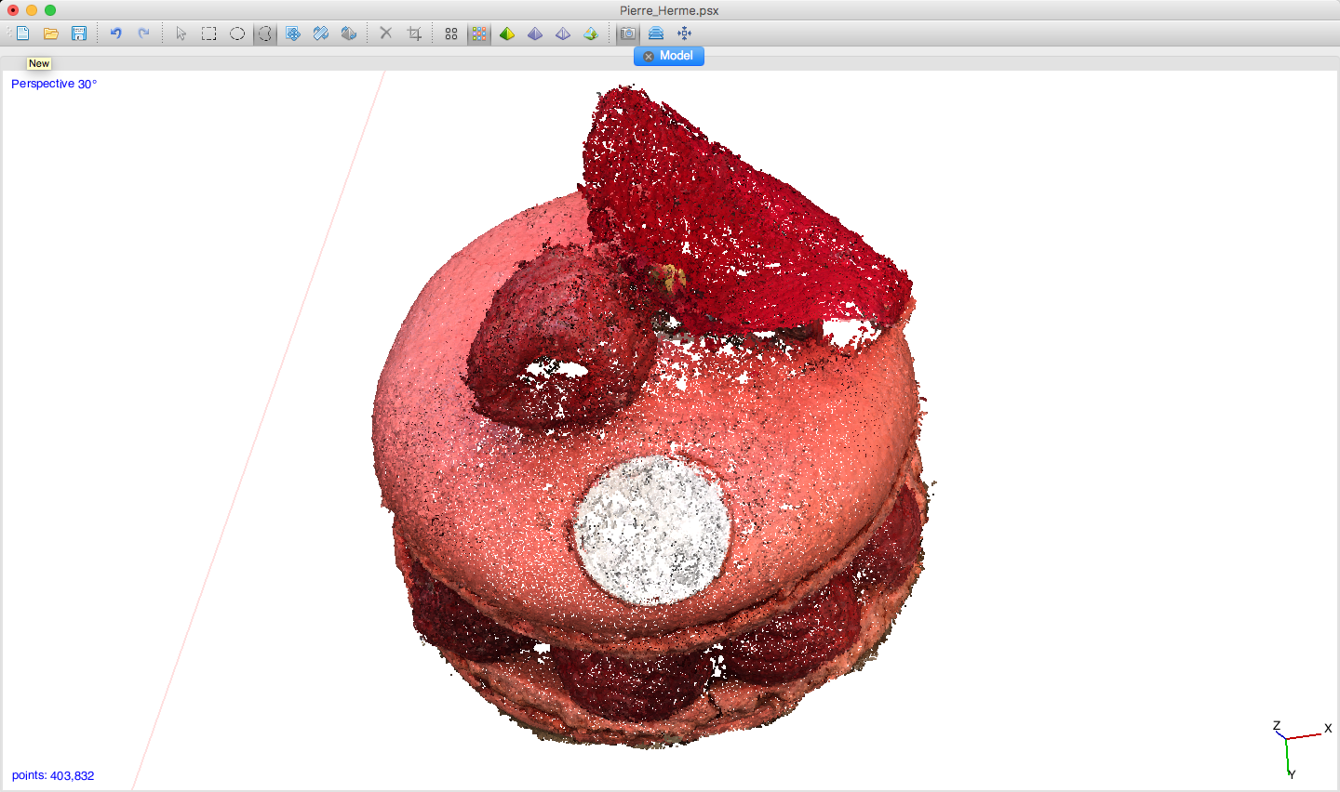Image resolution: width=1340 pixels, height=792 pixels.
Task: Close the Model tab
Action: [648, 56]
